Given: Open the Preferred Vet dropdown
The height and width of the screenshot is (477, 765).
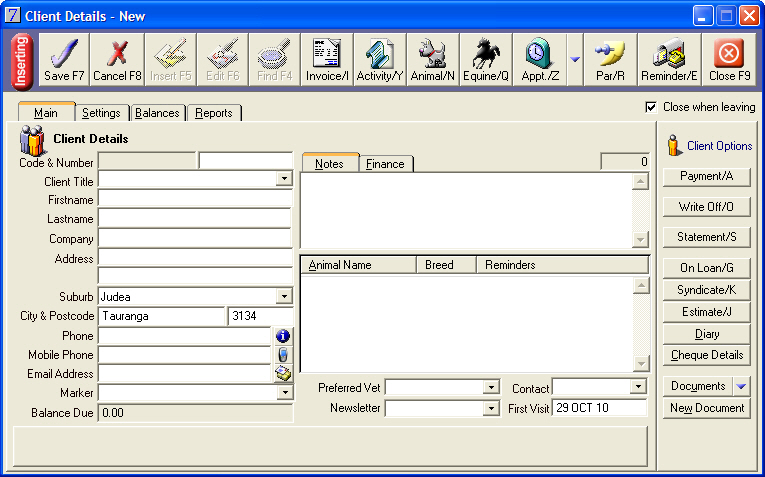Looking at the screenshot, I should pyautogui.click(x=491, y=387).
